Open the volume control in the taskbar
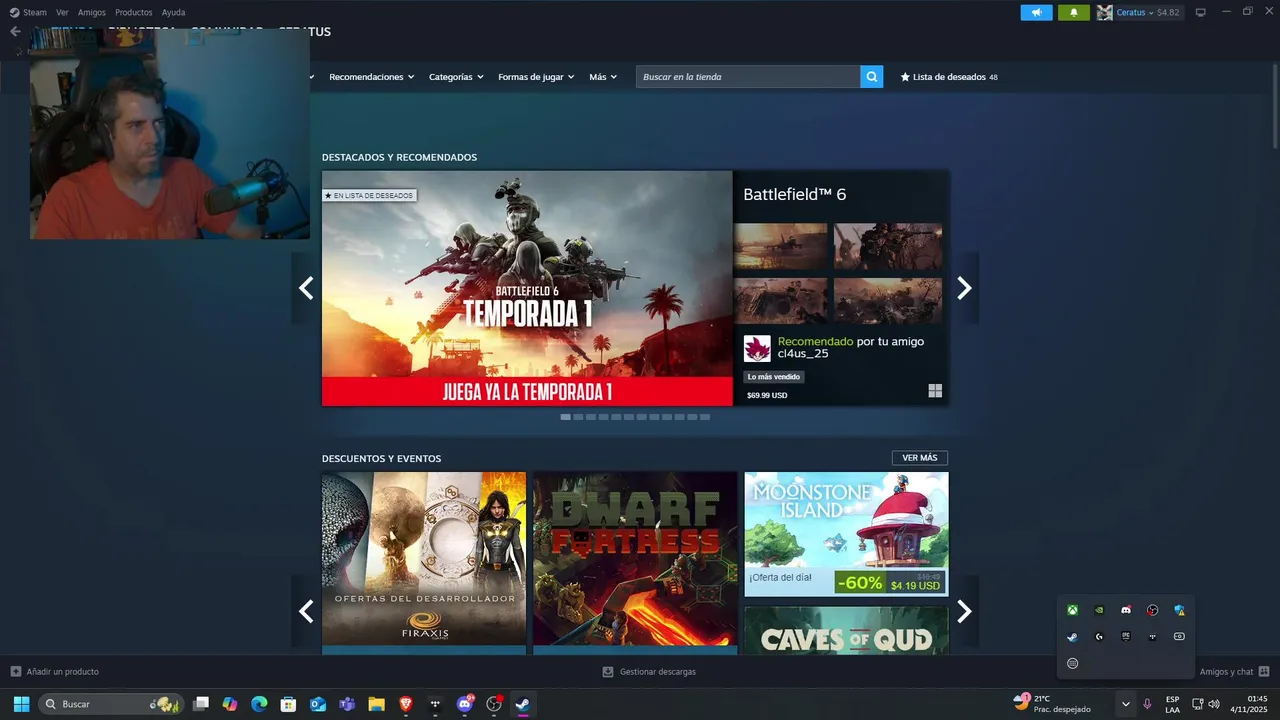 click(x=1214, y=704)
